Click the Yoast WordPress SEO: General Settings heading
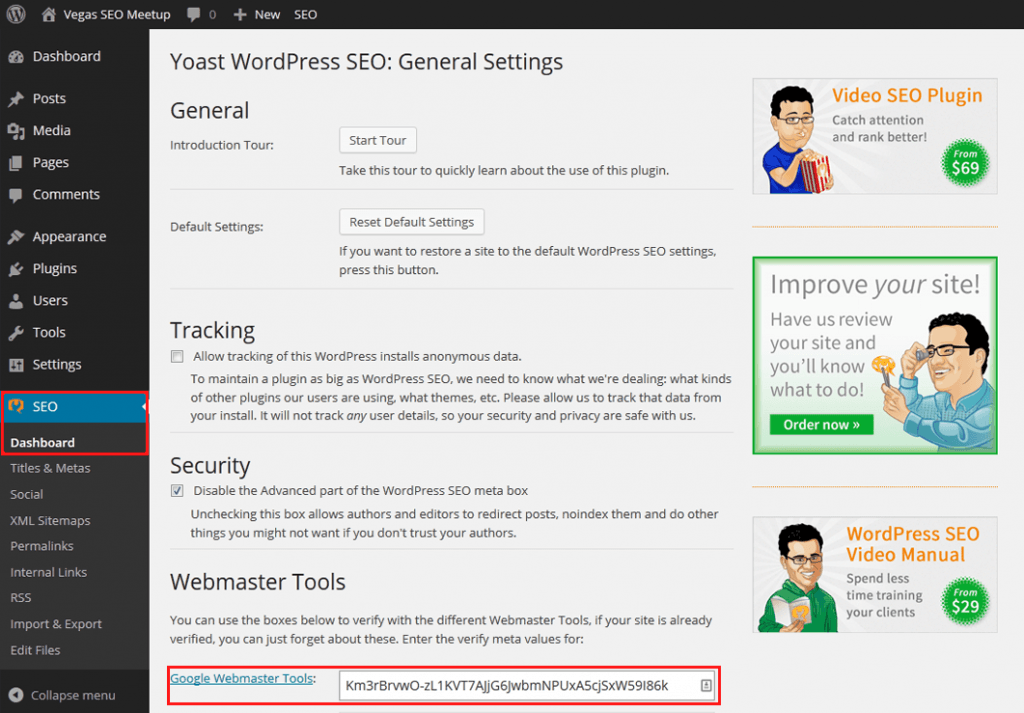Image resolution: width=1024 pixels, height=713 pixels. [366, 62]
